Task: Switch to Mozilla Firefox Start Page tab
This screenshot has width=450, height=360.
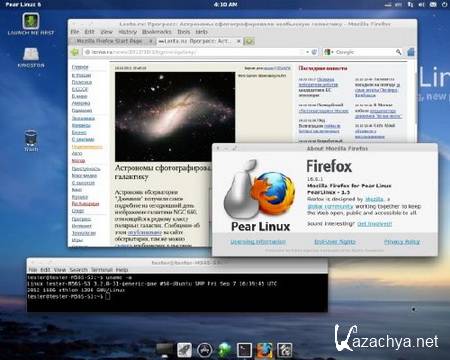Action: click(109, 41)
